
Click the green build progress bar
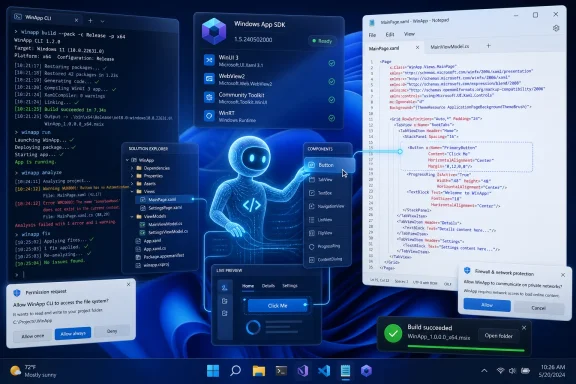coord(466,348)
